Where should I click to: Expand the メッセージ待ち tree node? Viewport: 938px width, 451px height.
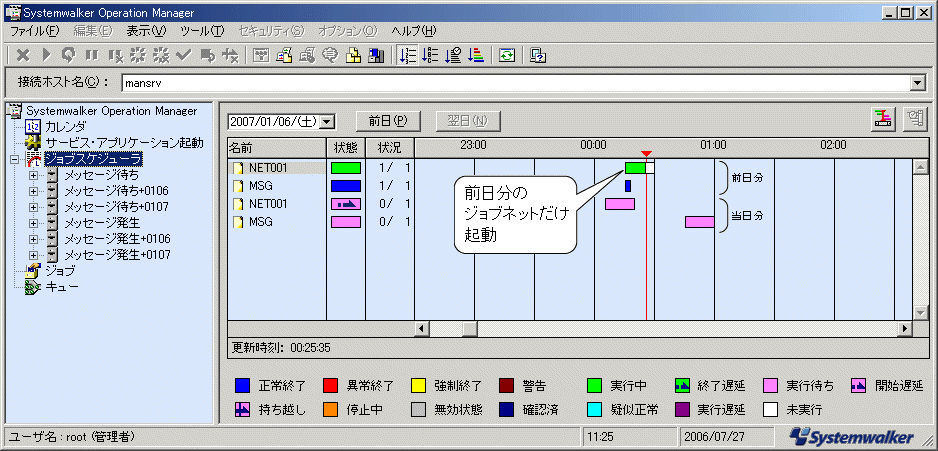pos(34,175)
